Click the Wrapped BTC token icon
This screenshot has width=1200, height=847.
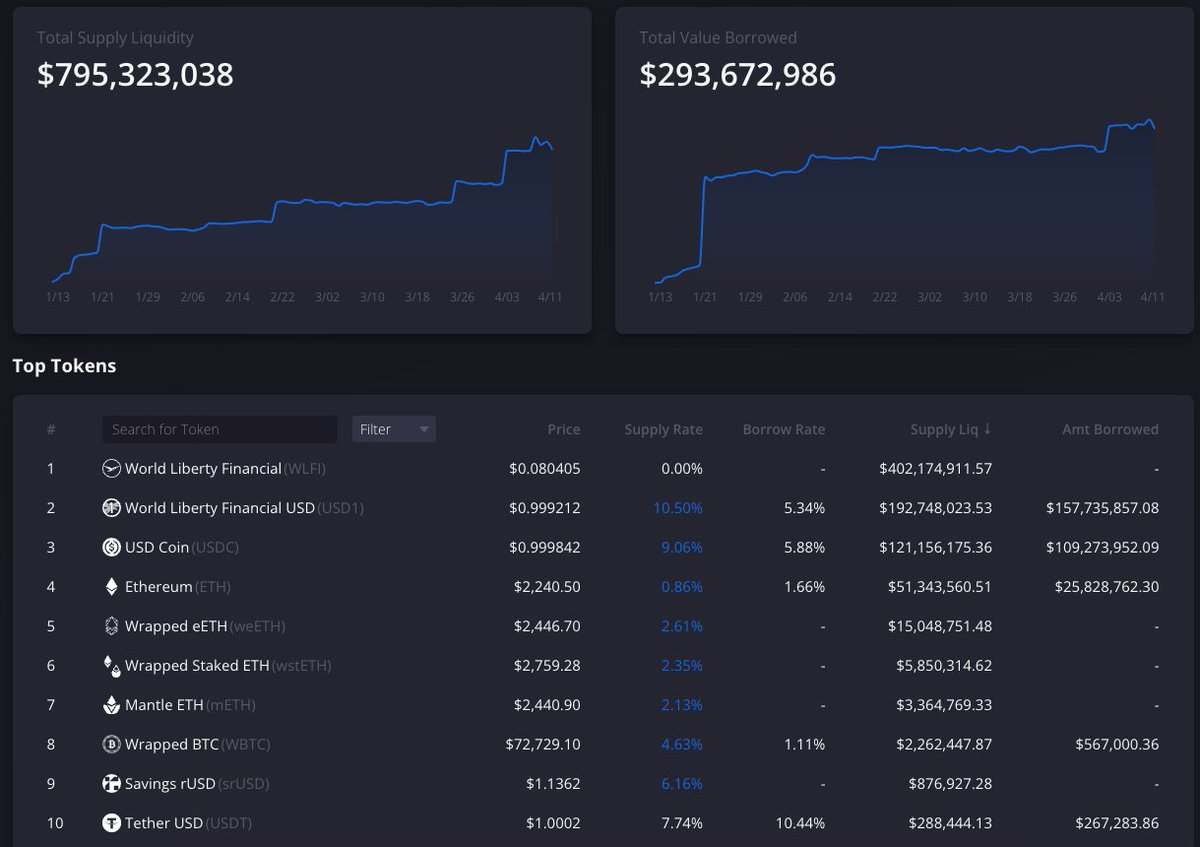112,744
